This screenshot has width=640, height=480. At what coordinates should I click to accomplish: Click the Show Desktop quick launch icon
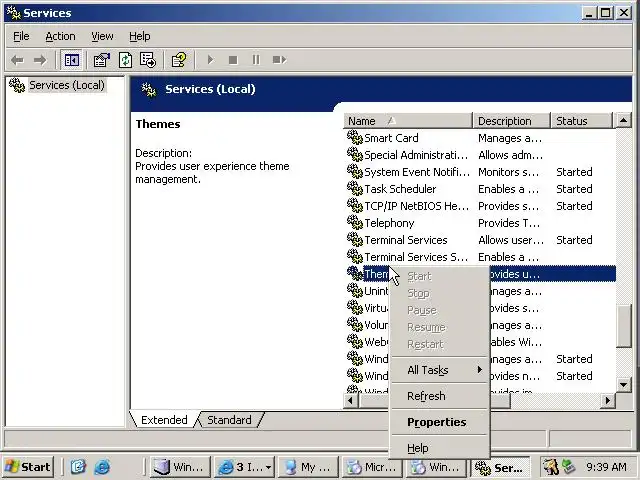pyautogui.click(x=78, y=467)
